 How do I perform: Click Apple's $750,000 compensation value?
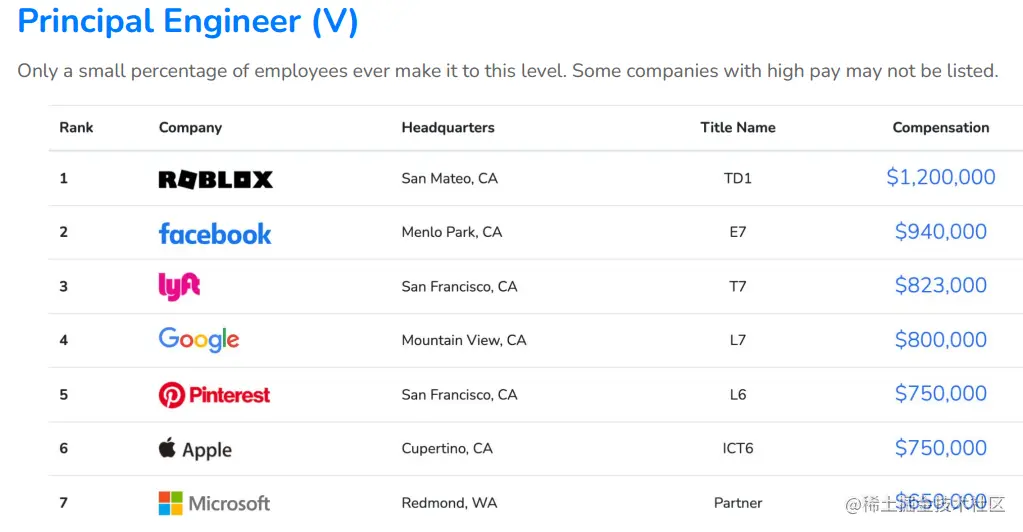pos(940,448)
